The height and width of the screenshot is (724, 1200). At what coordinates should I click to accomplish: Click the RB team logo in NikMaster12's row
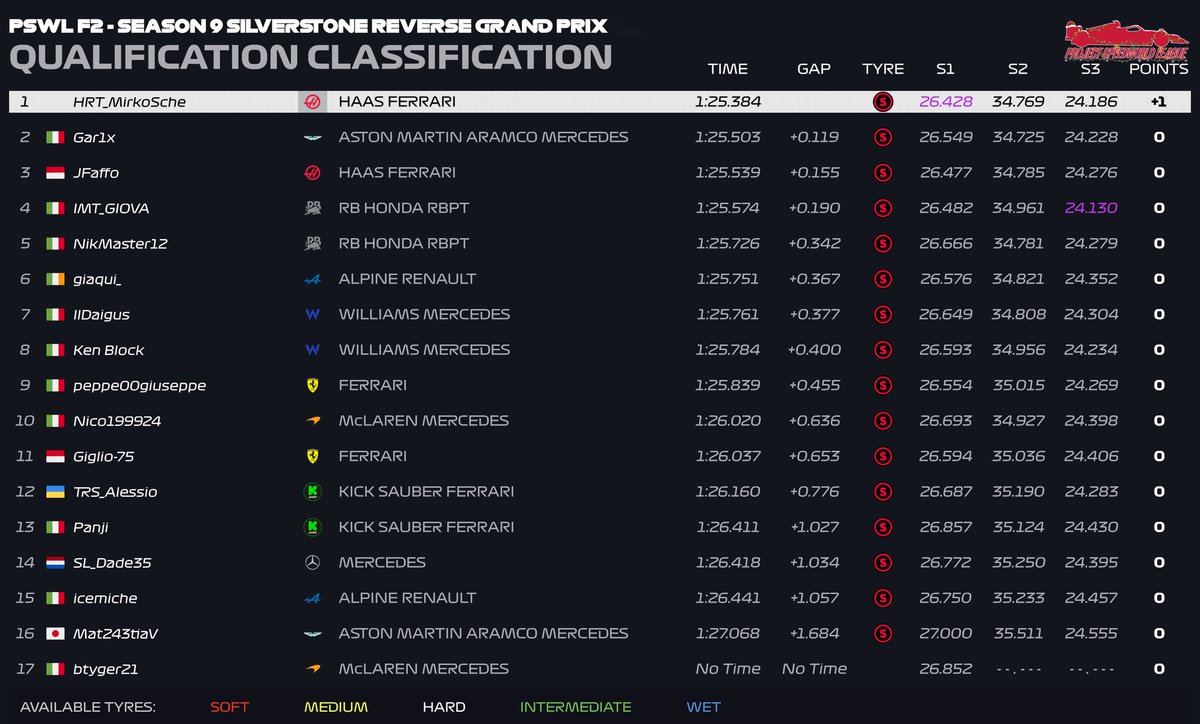(312, 243)
